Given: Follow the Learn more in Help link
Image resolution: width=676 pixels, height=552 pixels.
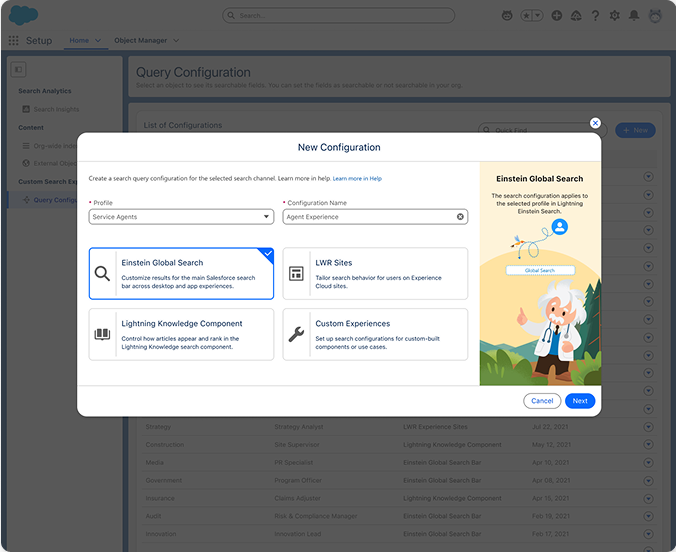Looking at the screenshot, I should [357, 178].
